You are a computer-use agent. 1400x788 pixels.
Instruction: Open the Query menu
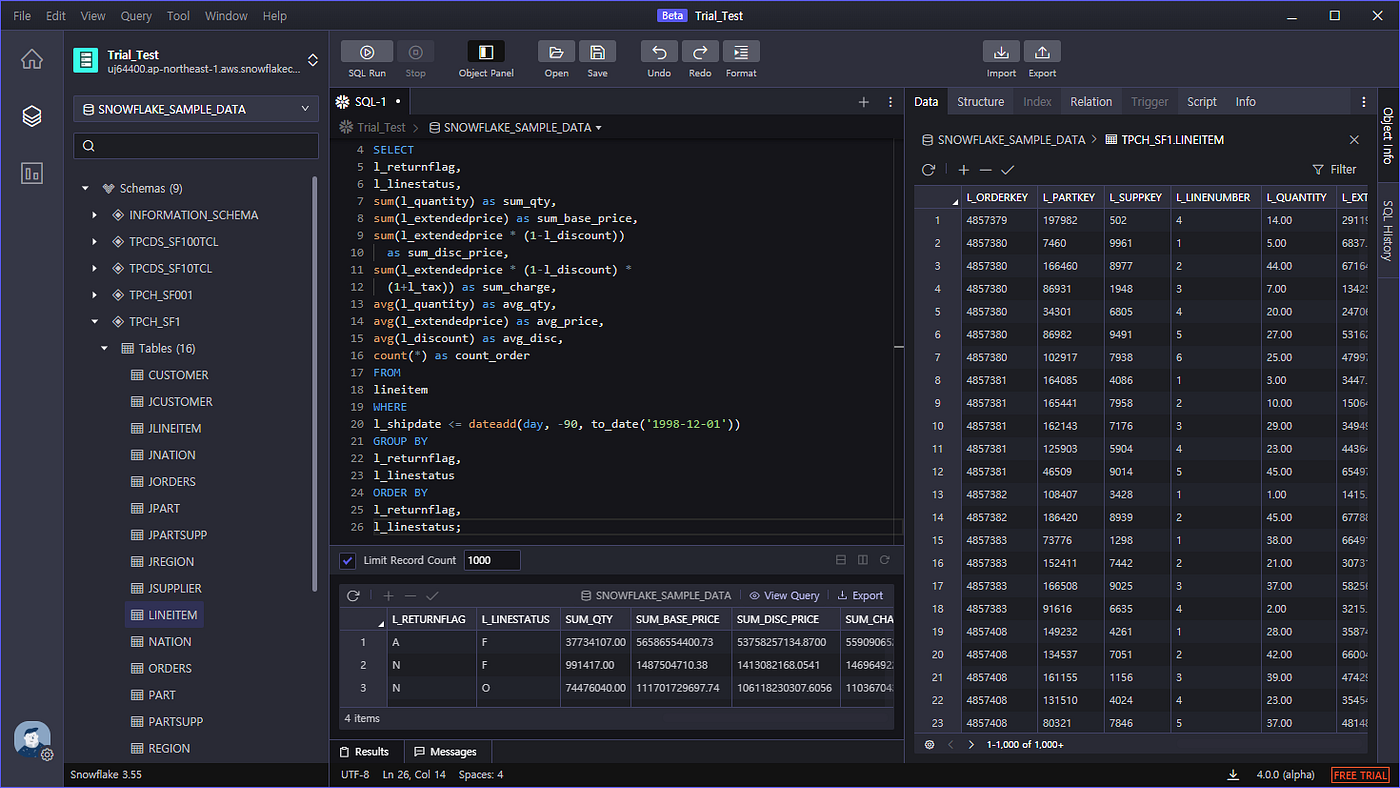point(135,15)
